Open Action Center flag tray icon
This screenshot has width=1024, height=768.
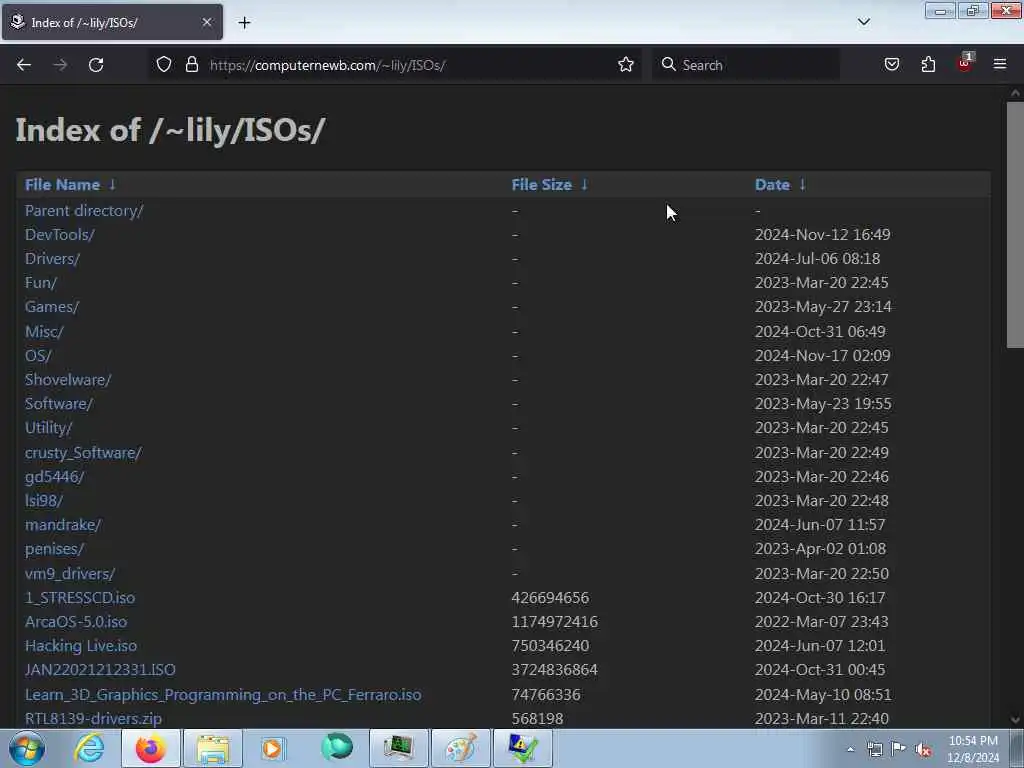(899, 749)
